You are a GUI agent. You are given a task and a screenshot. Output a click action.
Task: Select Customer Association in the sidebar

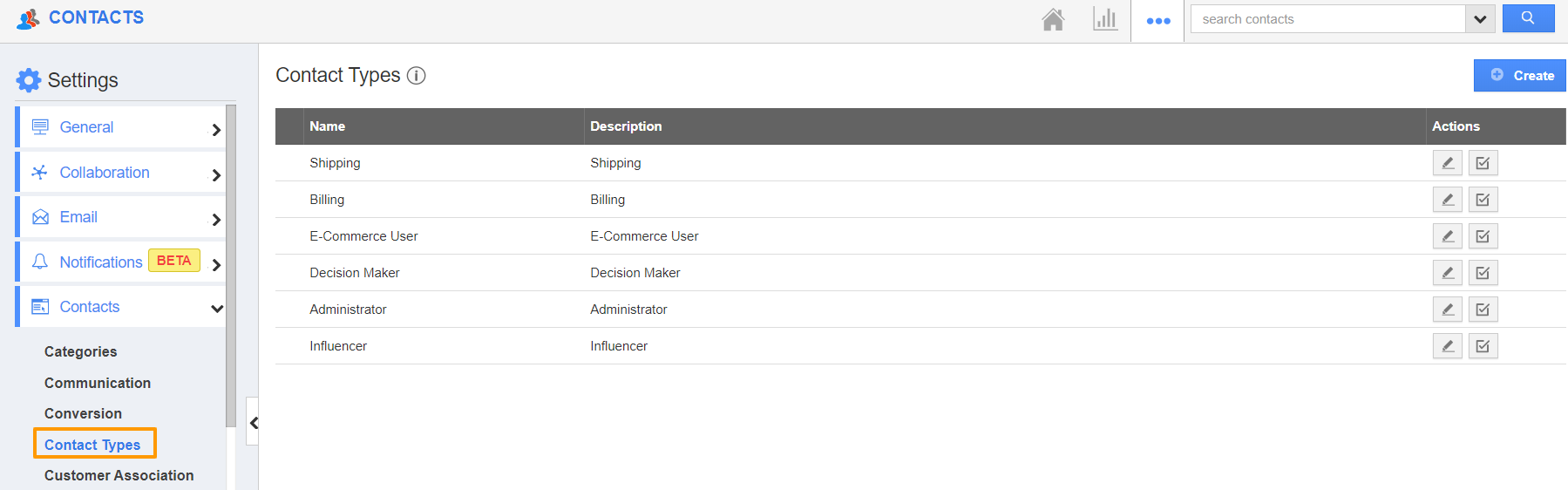[119, 475]
